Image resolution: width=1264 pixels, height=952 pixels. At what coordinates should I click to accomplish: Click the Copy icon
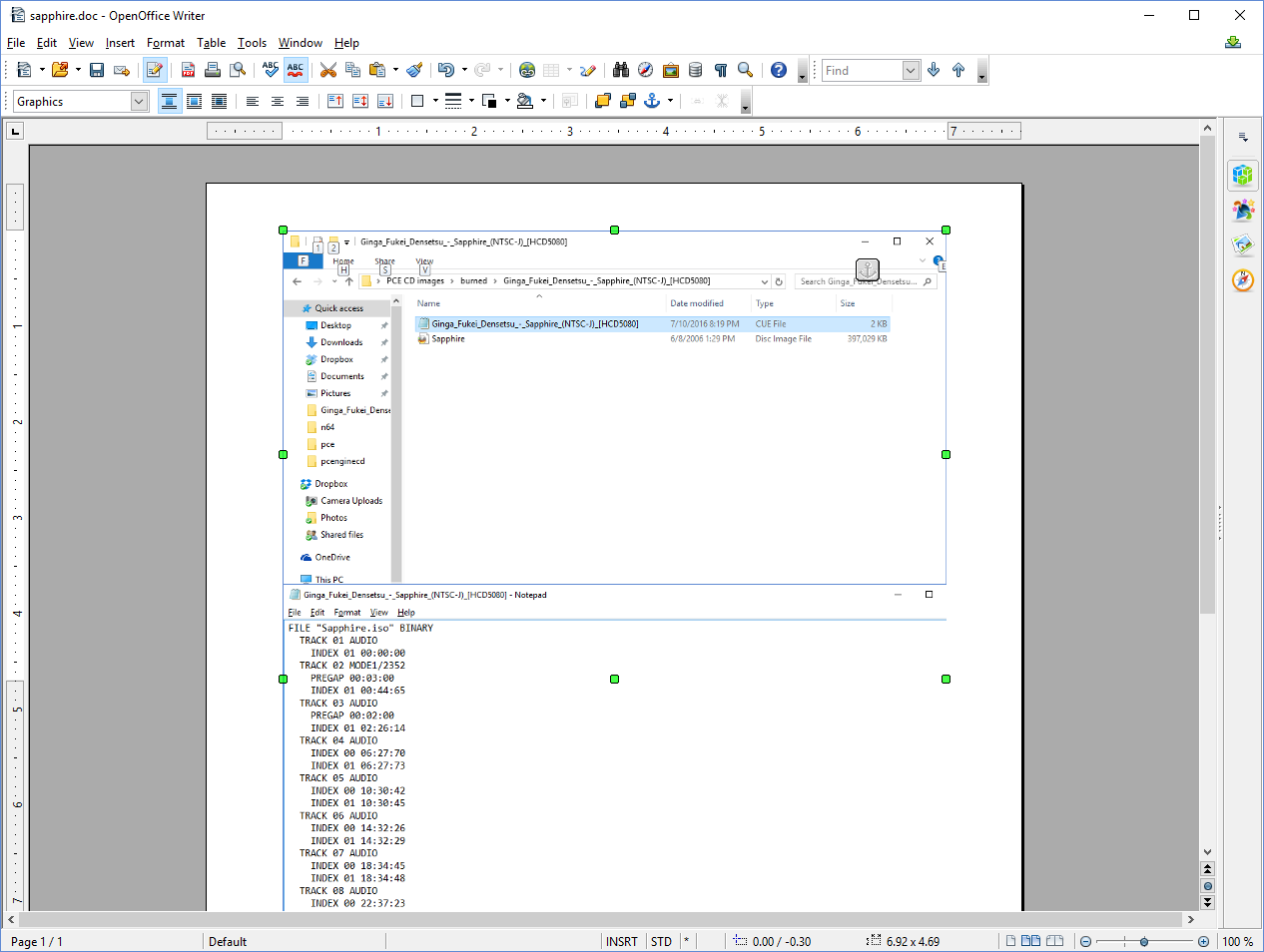[352, 70]
